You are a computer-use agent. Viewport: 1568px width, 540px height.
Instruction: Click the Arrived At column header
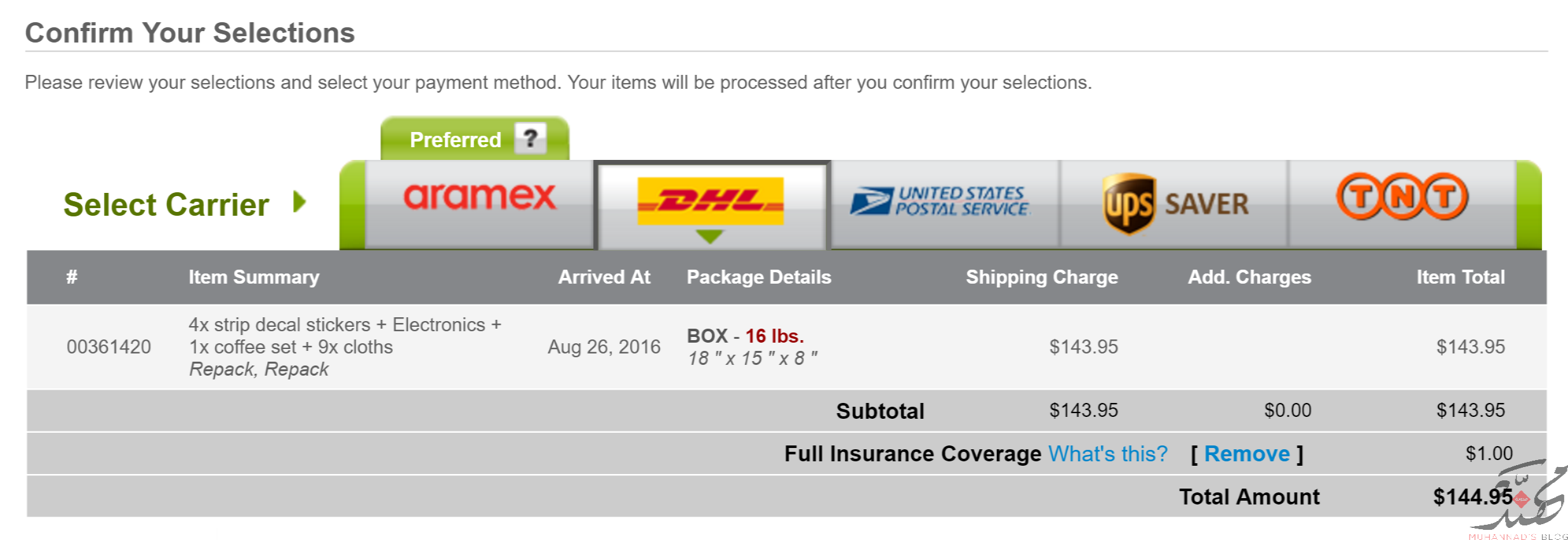[x=604, y=277]
